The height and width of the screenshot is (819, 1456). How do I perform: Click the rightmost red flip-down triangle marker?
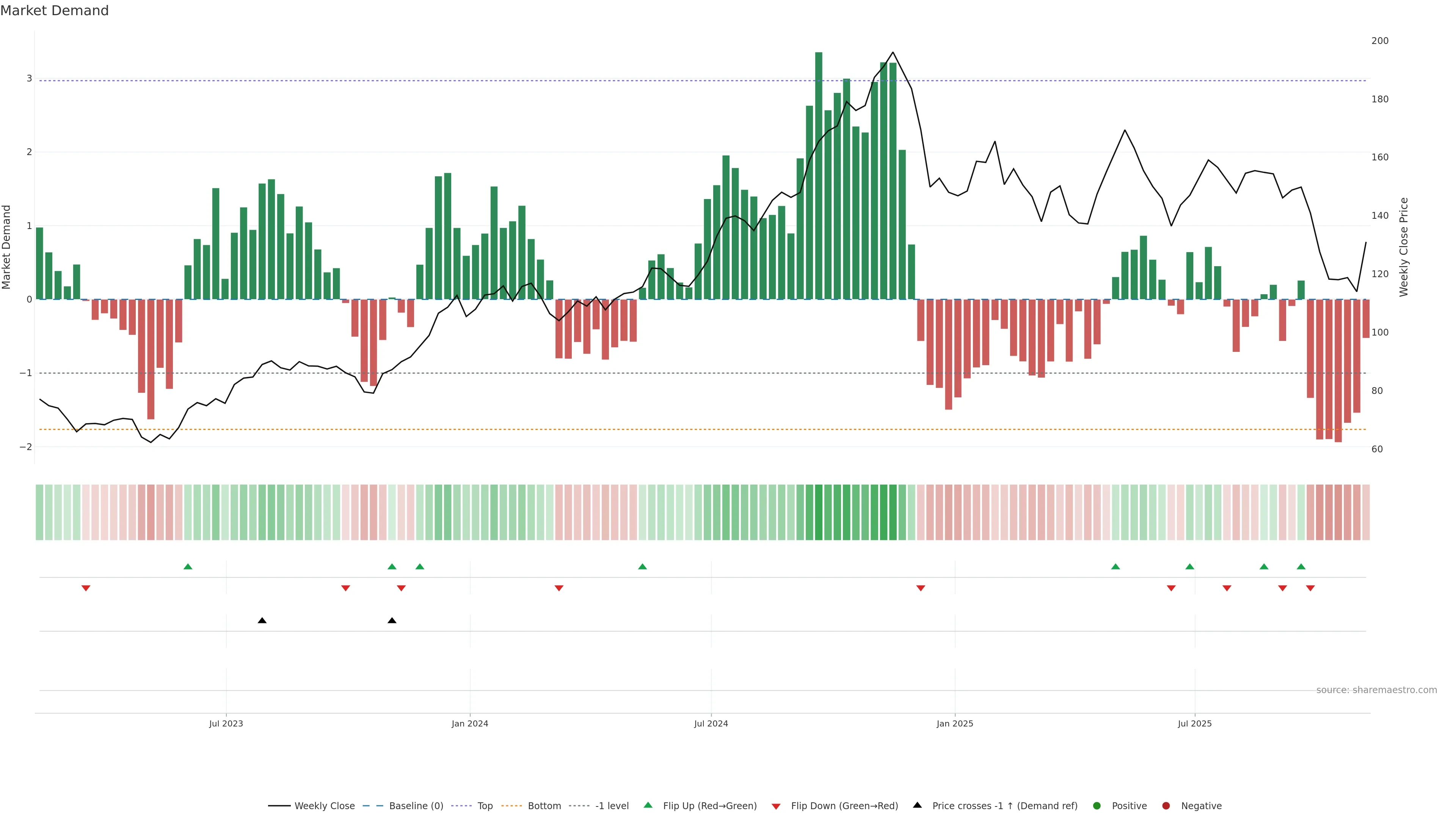(1310, 588)
